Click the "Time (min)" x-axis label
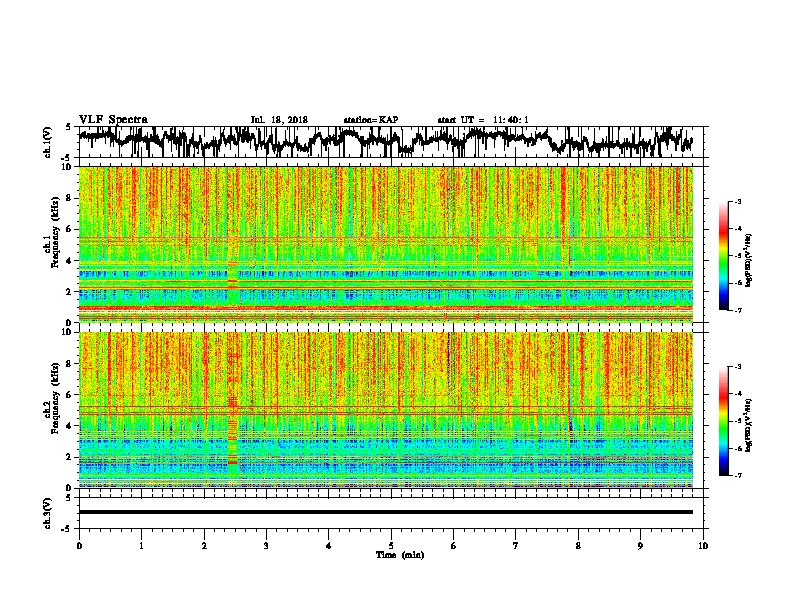 (400, 555)
